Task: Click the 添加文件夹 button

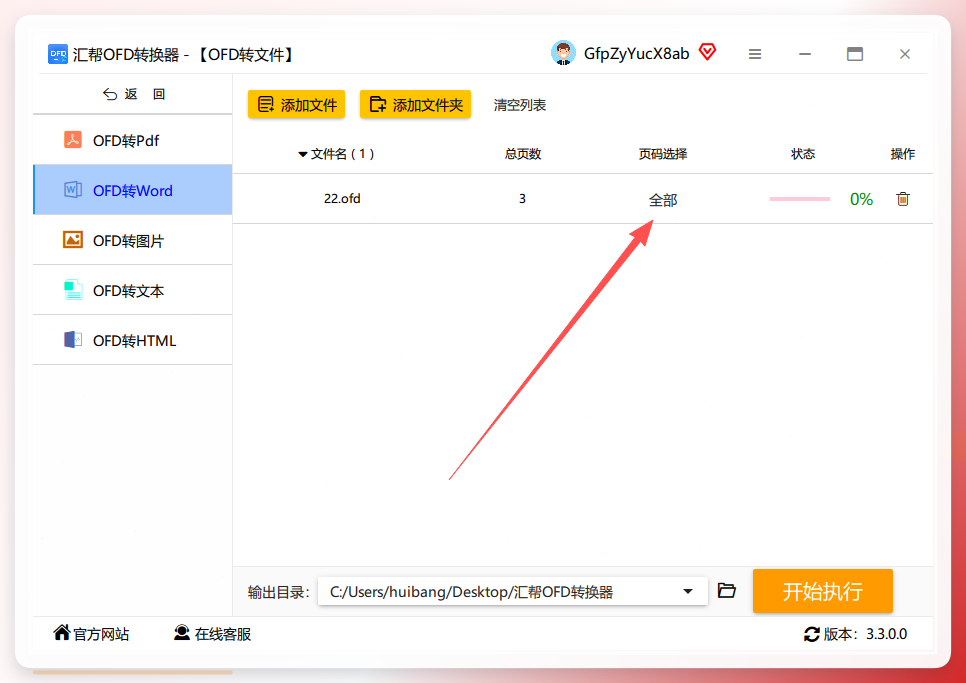Action: 415,105
